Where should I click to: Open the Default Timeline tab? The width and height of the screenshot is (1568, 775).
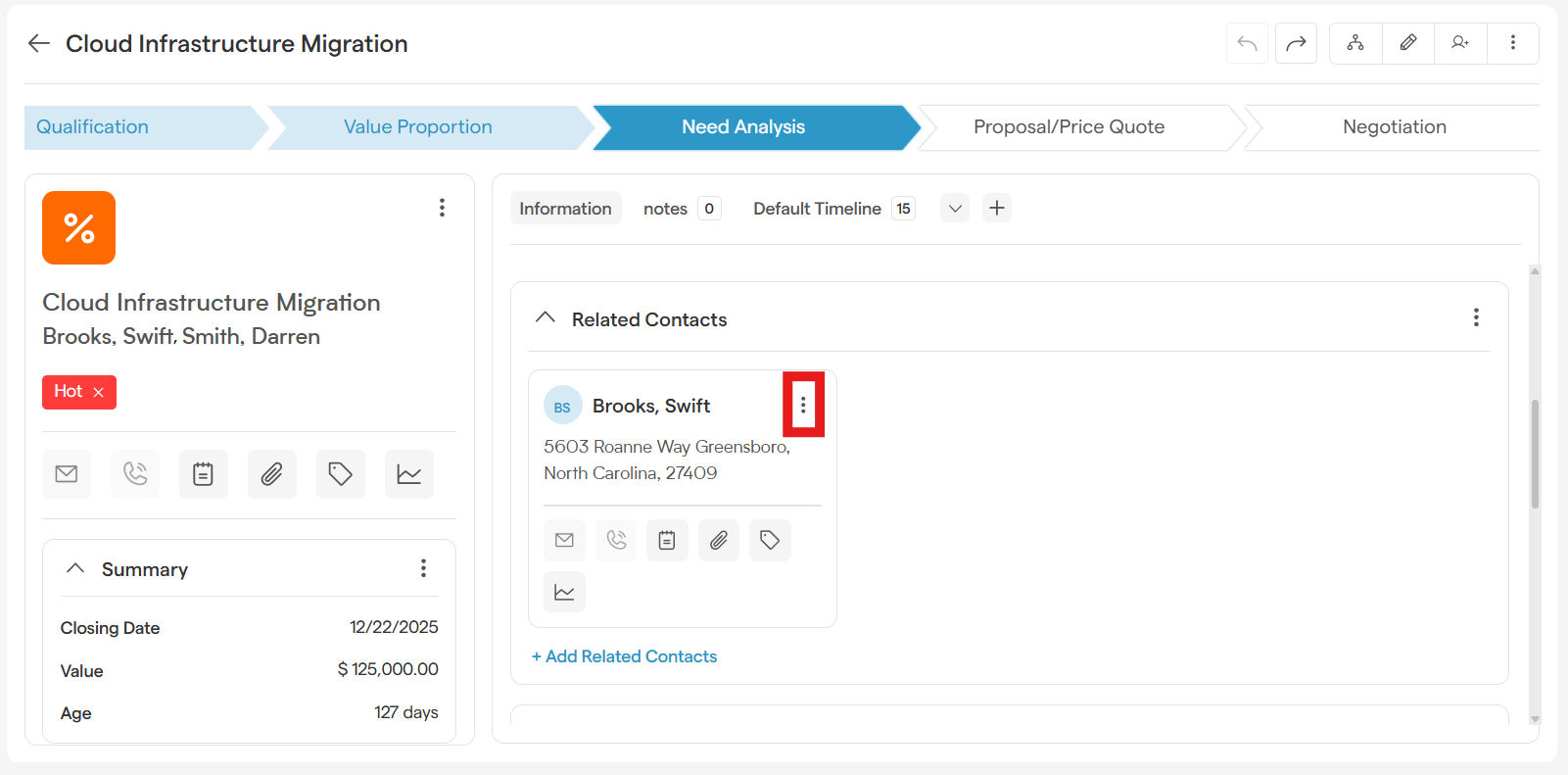[817, 209]
